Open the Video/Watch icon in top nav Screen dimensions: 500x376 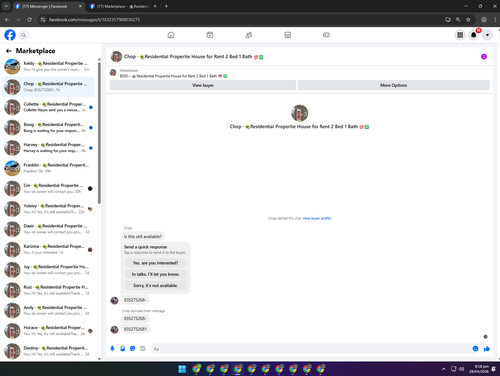tap(210, 35)
